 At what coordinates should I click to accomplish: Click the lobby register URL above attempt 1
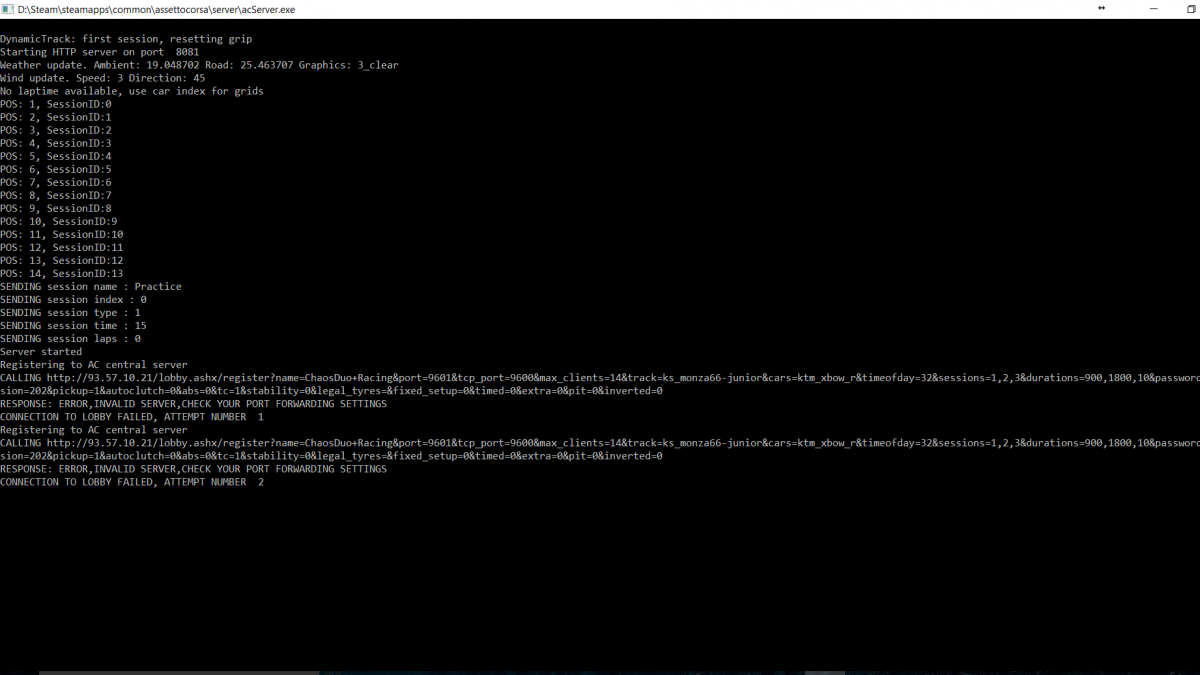coord(600,378)
